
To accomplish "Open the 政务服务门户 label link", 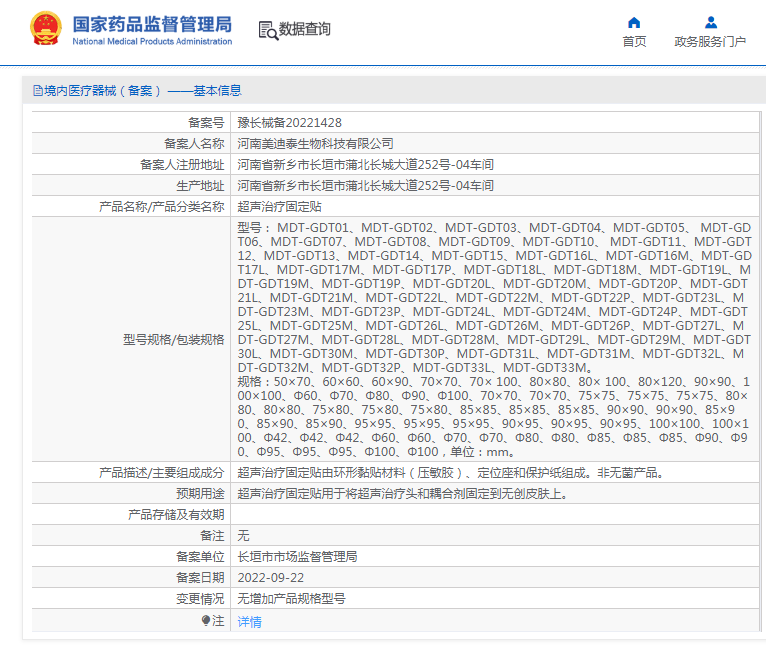I will click(x=710, y=42).
